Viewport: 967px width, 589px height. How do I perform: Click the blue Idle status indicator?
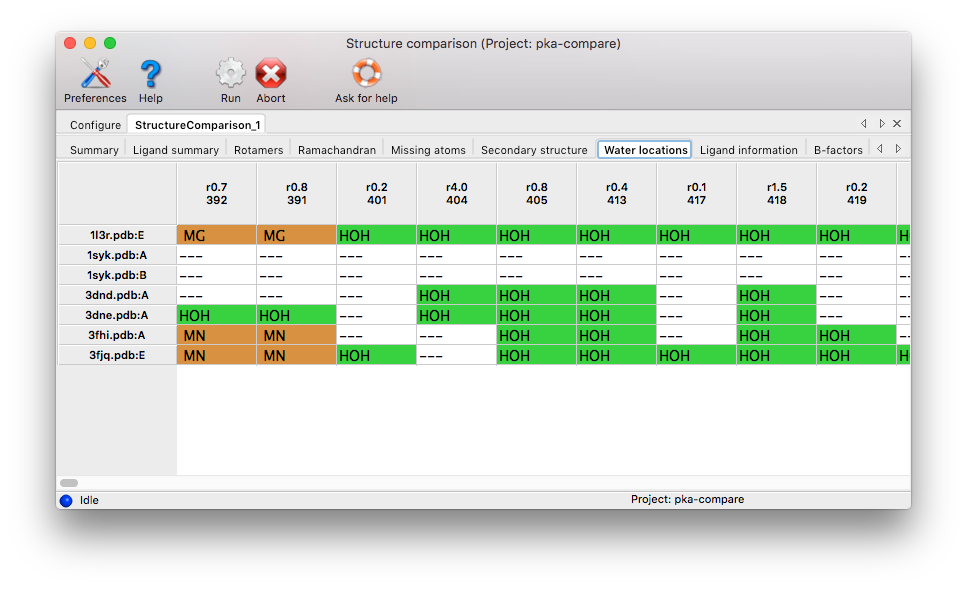pos(66,500)
